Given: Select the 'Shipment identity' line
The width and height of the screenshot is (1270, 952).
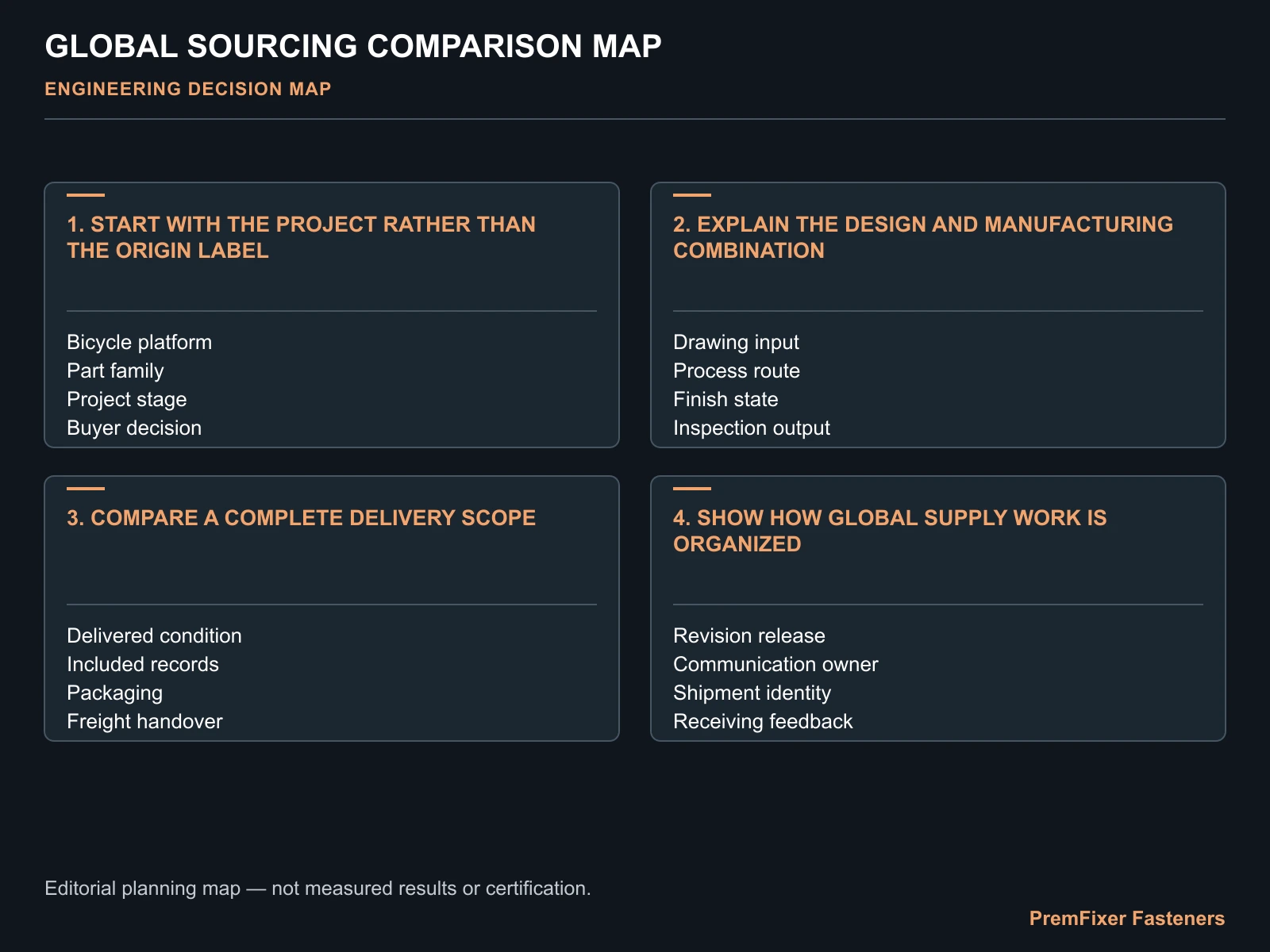Looking at the screenshot, I should (752, 693).
